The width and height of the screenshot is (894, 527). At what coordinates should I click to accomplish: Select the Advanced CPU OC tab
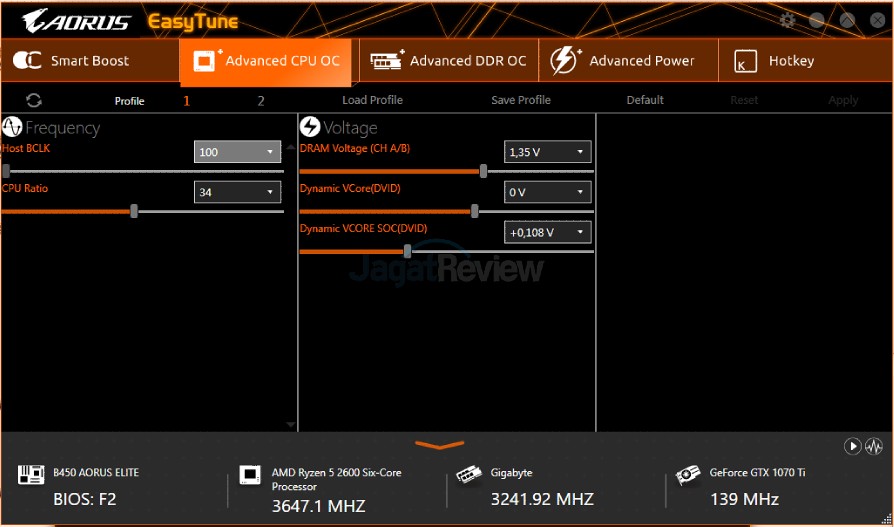(x=265, y=62)
